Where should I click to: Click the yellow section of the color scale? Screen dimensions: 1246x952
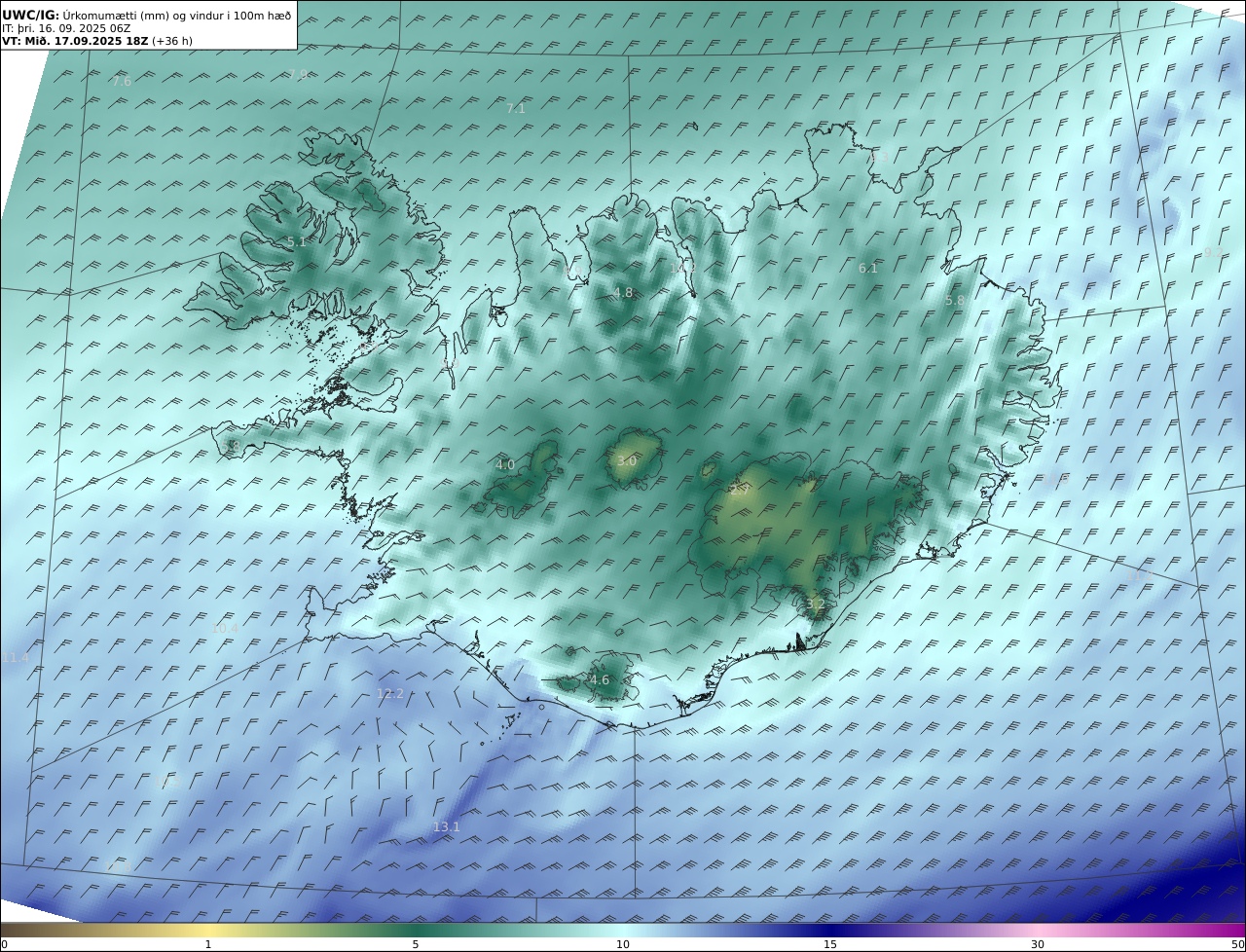coord(208,931)
